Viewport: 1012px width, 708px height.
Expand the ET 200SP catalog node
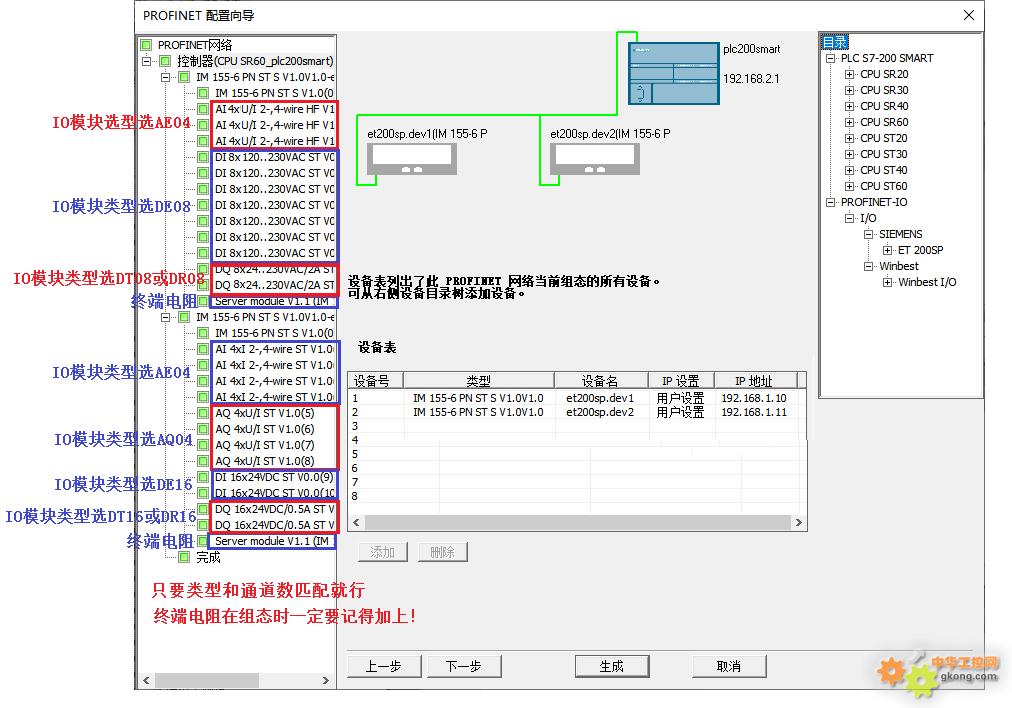click(887, 250)
